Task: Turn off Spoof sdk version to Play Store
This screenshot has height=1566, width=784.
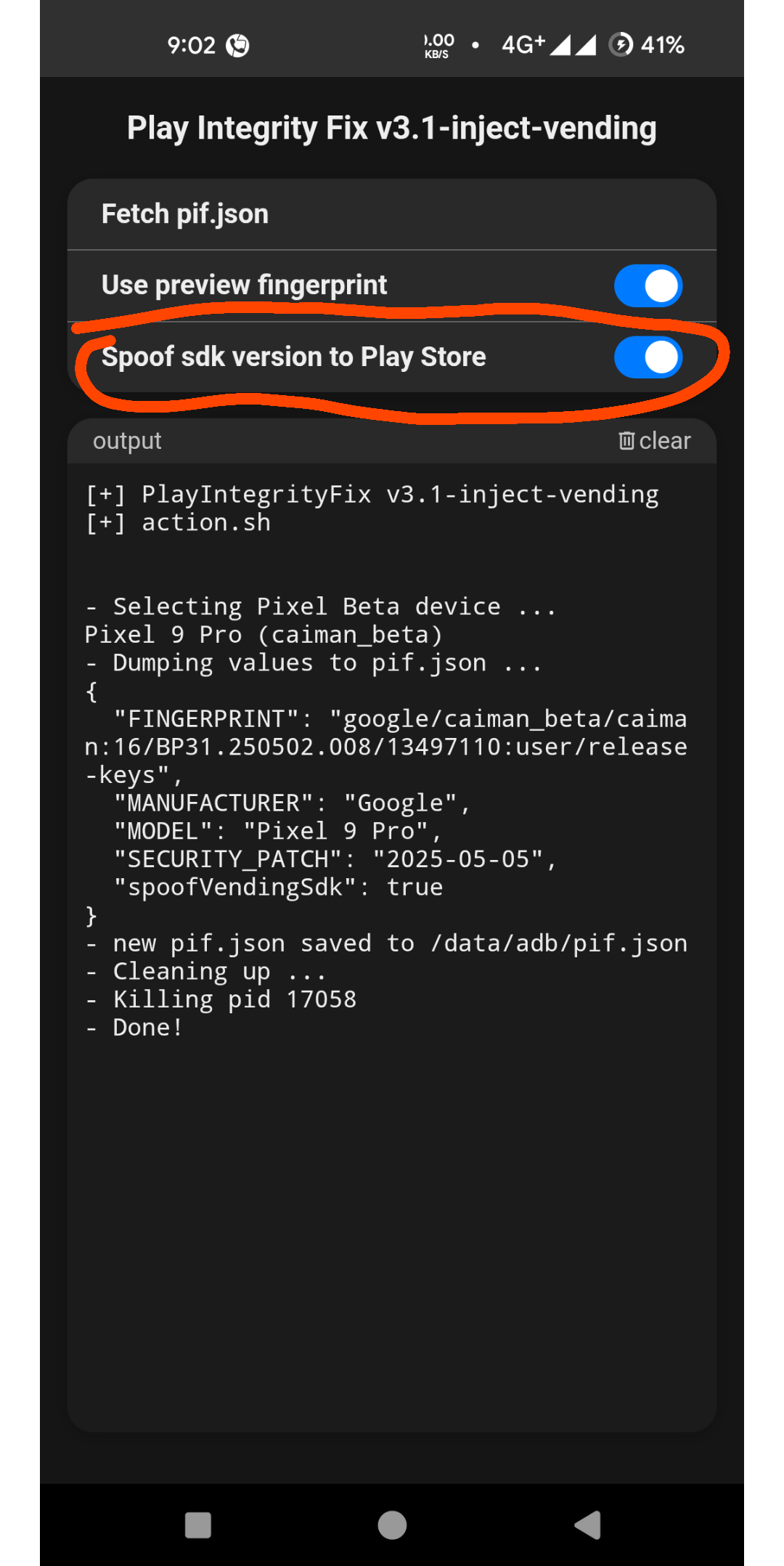Action: click(647, 357)
